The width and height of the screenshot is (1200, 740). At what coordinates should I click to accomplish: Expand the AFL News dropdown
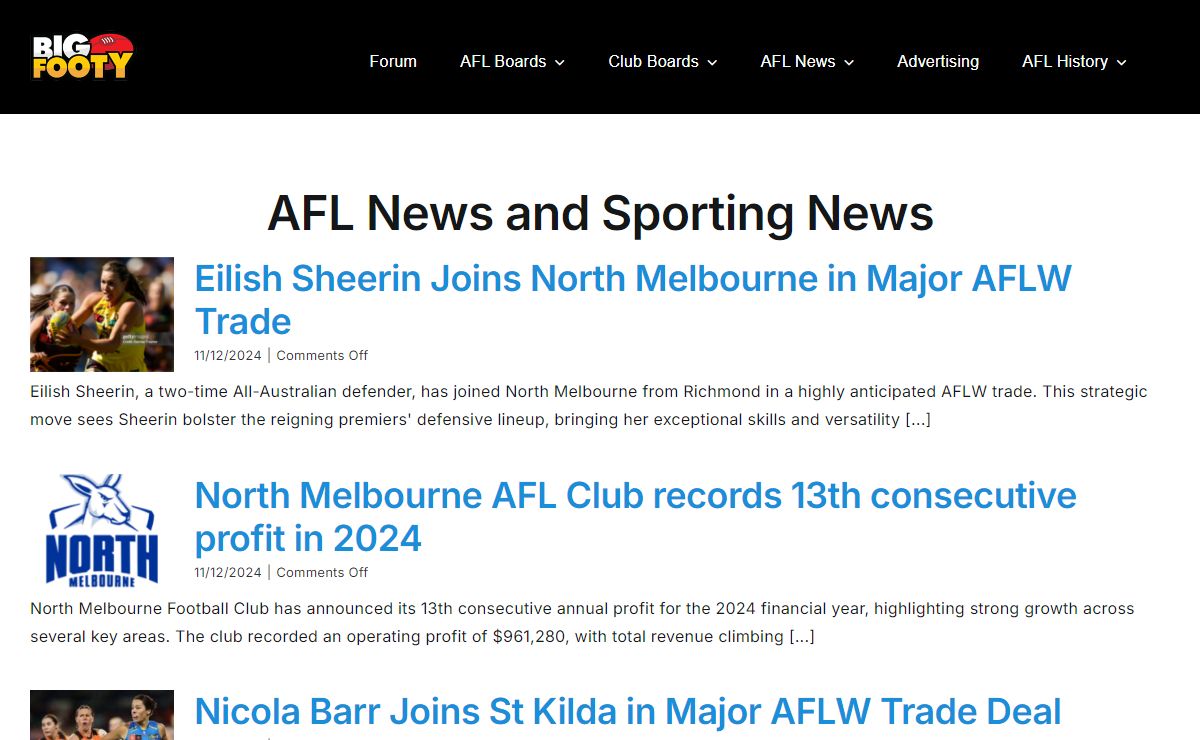tap(807, 61)
